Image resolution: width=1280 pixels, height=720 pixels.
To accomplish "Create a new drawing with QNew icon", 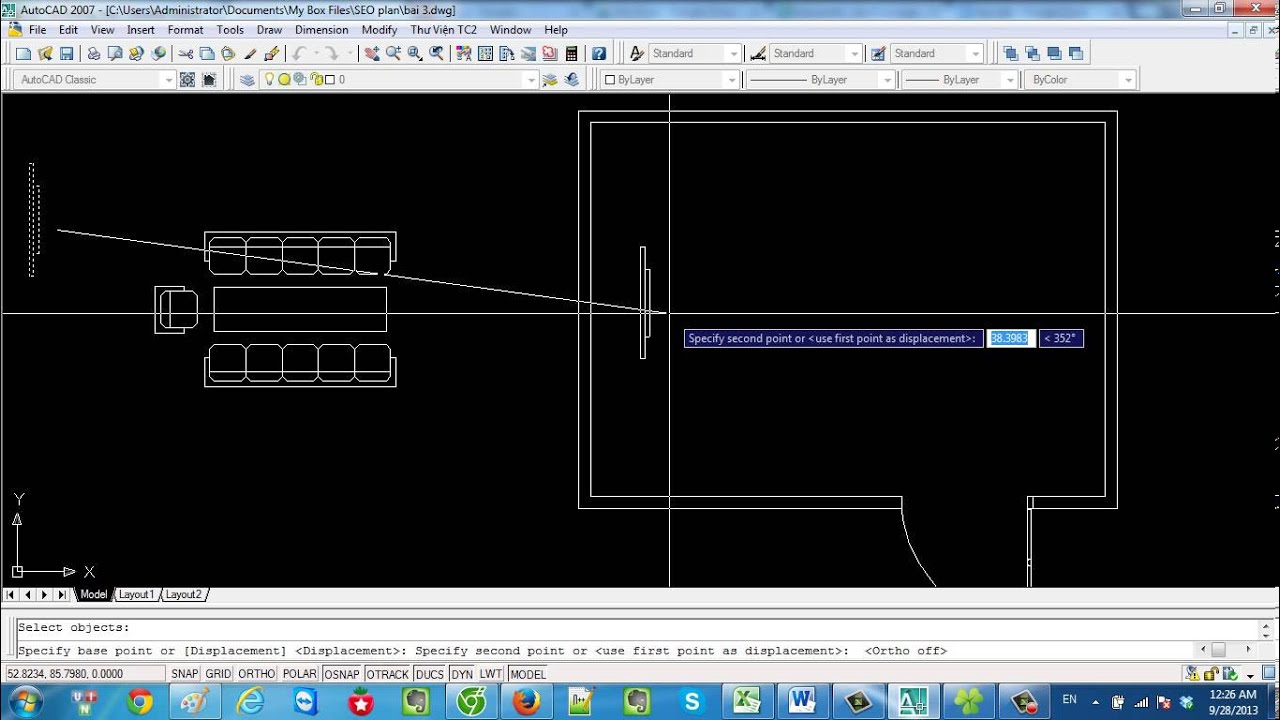I will (x=24, y=53).
